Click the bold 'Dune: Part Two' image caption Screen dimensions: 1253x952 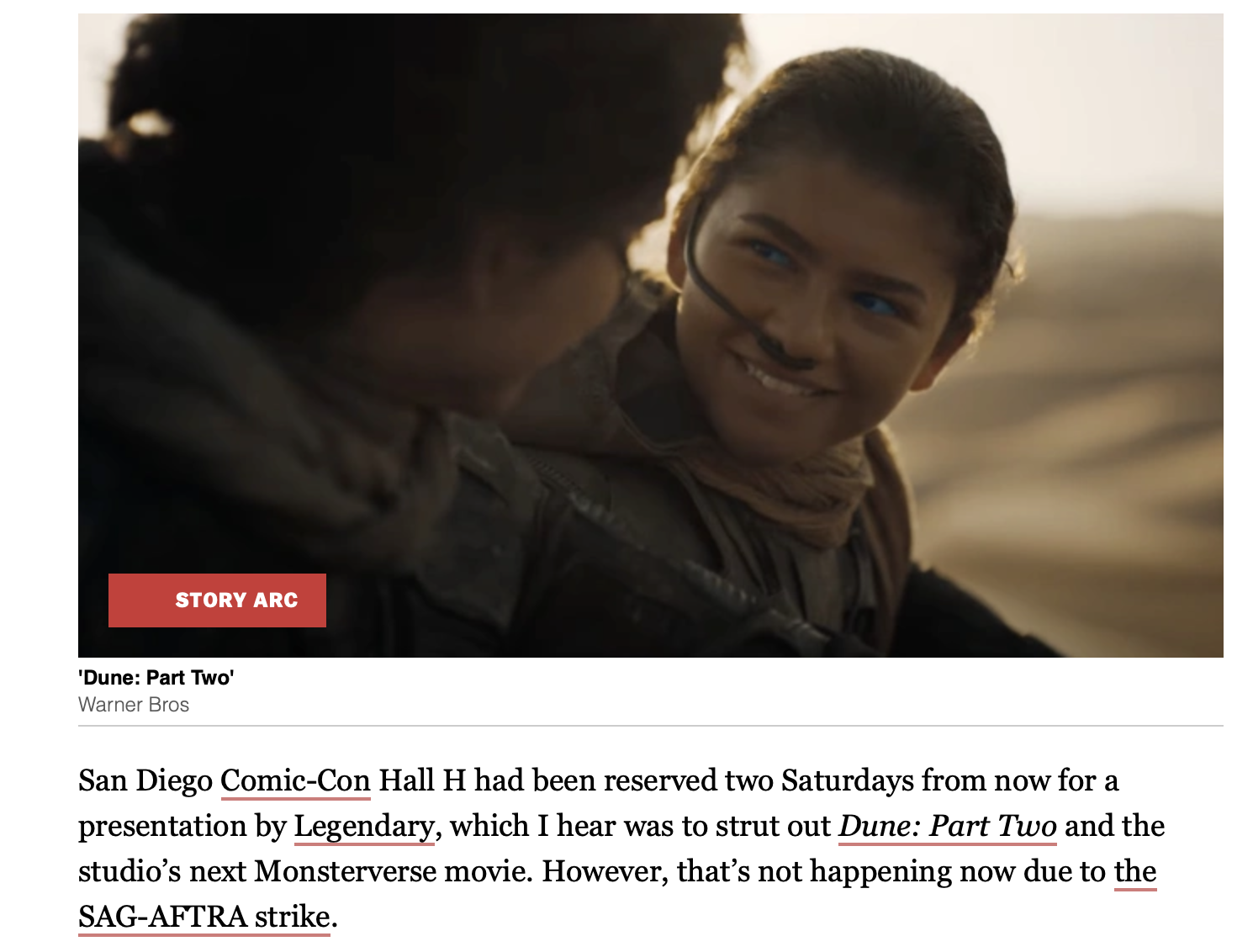point(156,678)
